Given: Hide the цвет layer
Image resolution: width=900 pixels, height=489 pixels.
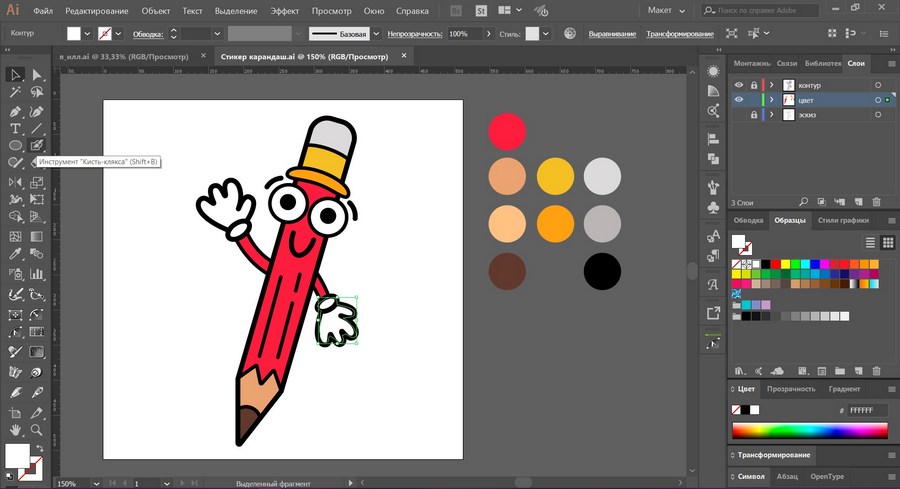Looking at the screenshot, I should (x=739, y=100).
